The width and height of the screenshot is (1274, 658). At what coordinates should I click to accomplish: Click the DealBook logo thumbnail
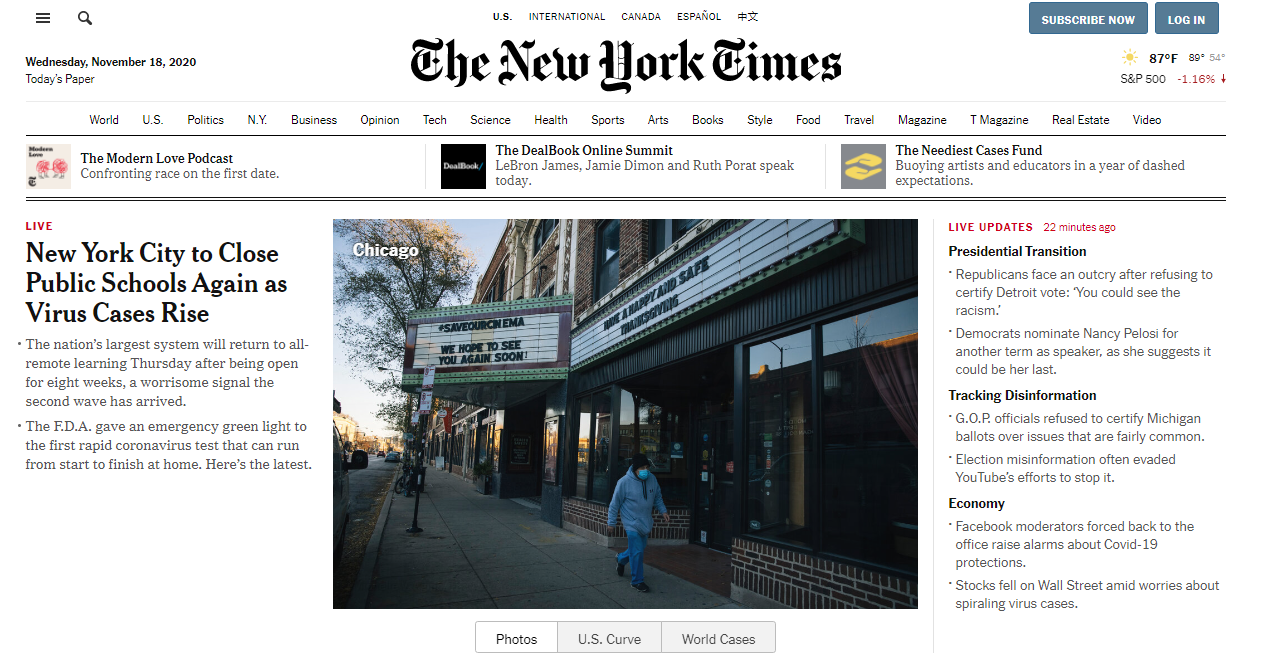463,166
